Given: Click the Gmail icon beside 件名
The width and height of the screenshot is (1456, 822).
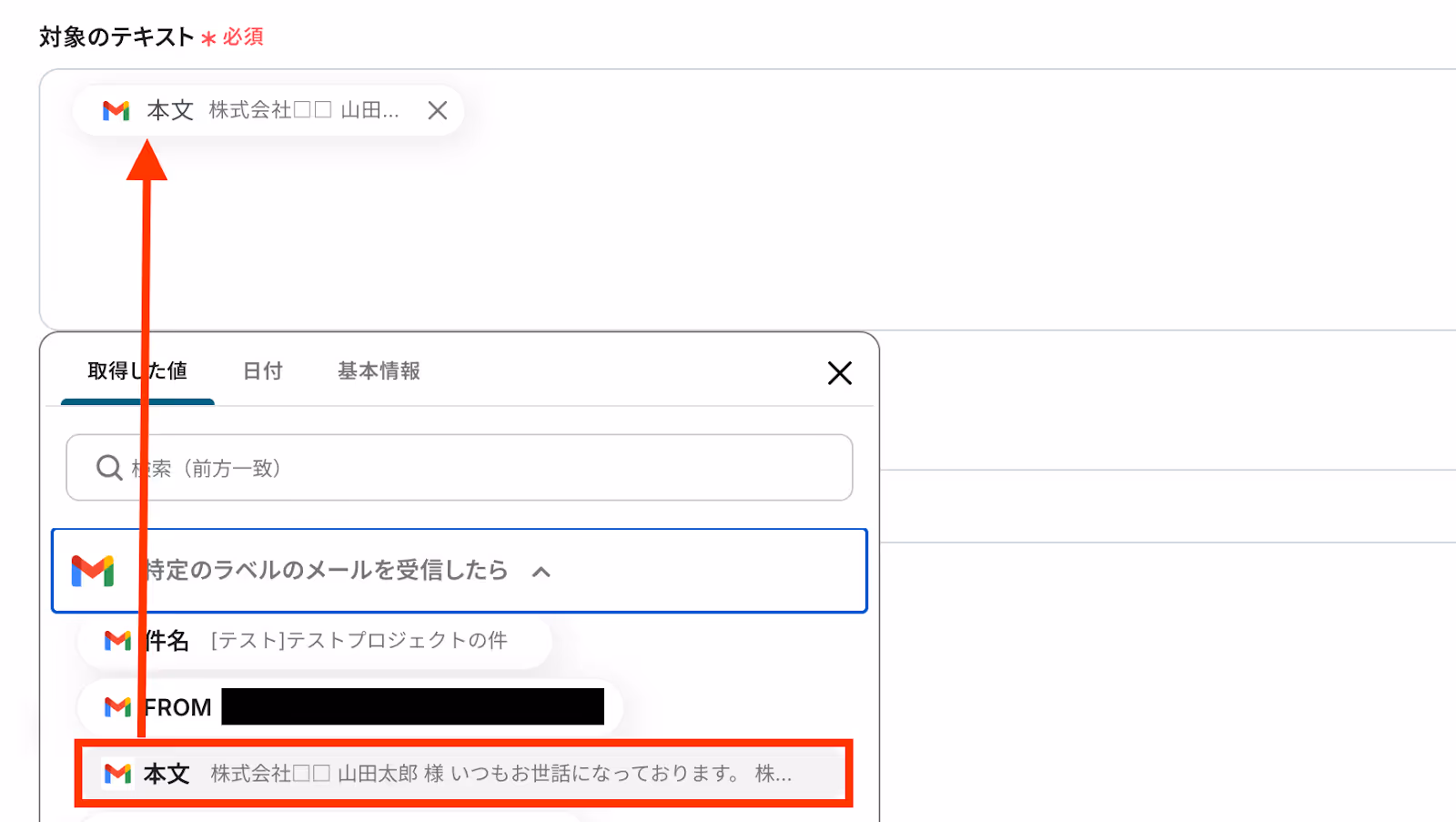Looking at the screenshot, I should coord(117,641).
